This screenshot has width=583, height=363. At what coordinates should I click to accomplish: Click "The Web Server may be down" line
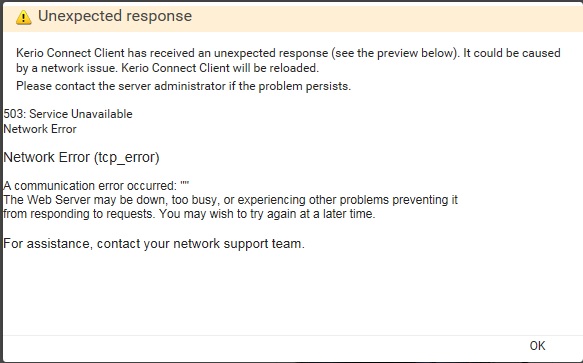(x=230, y=200)
